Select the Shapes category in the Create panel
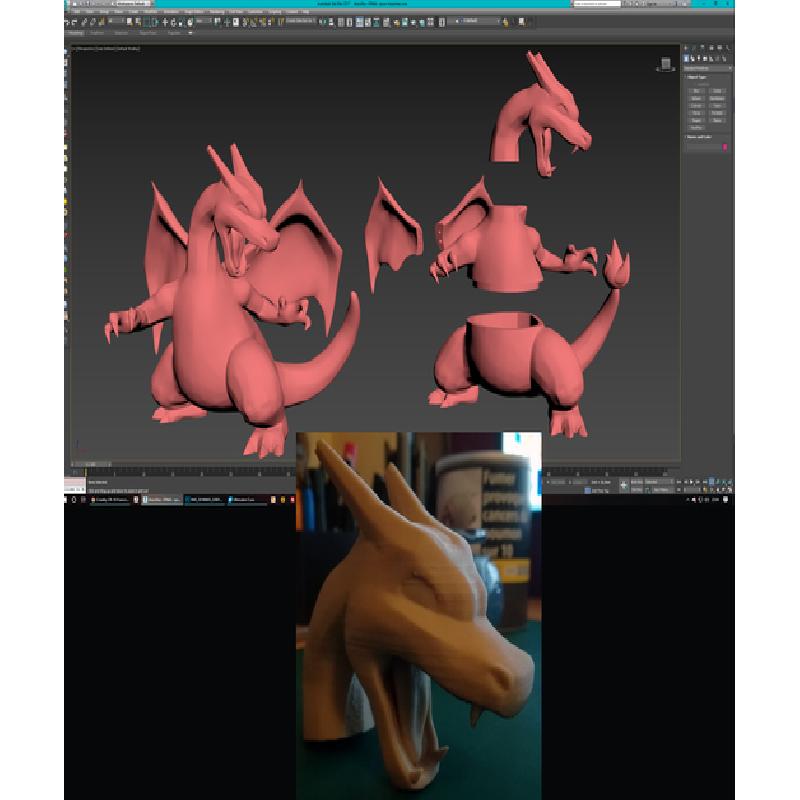 tap(693, 59)
